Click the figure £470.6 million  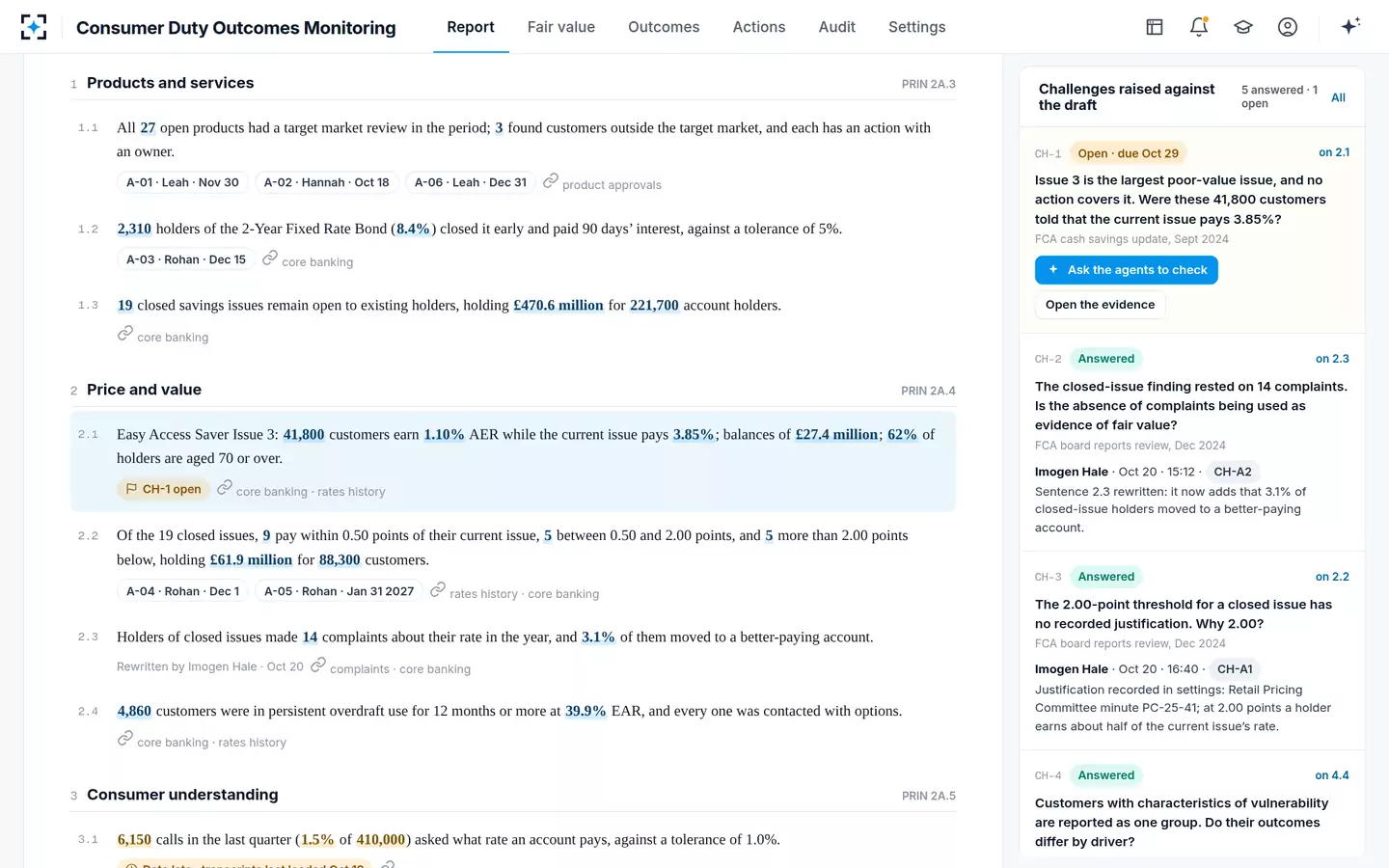click(x=558, y=306)
